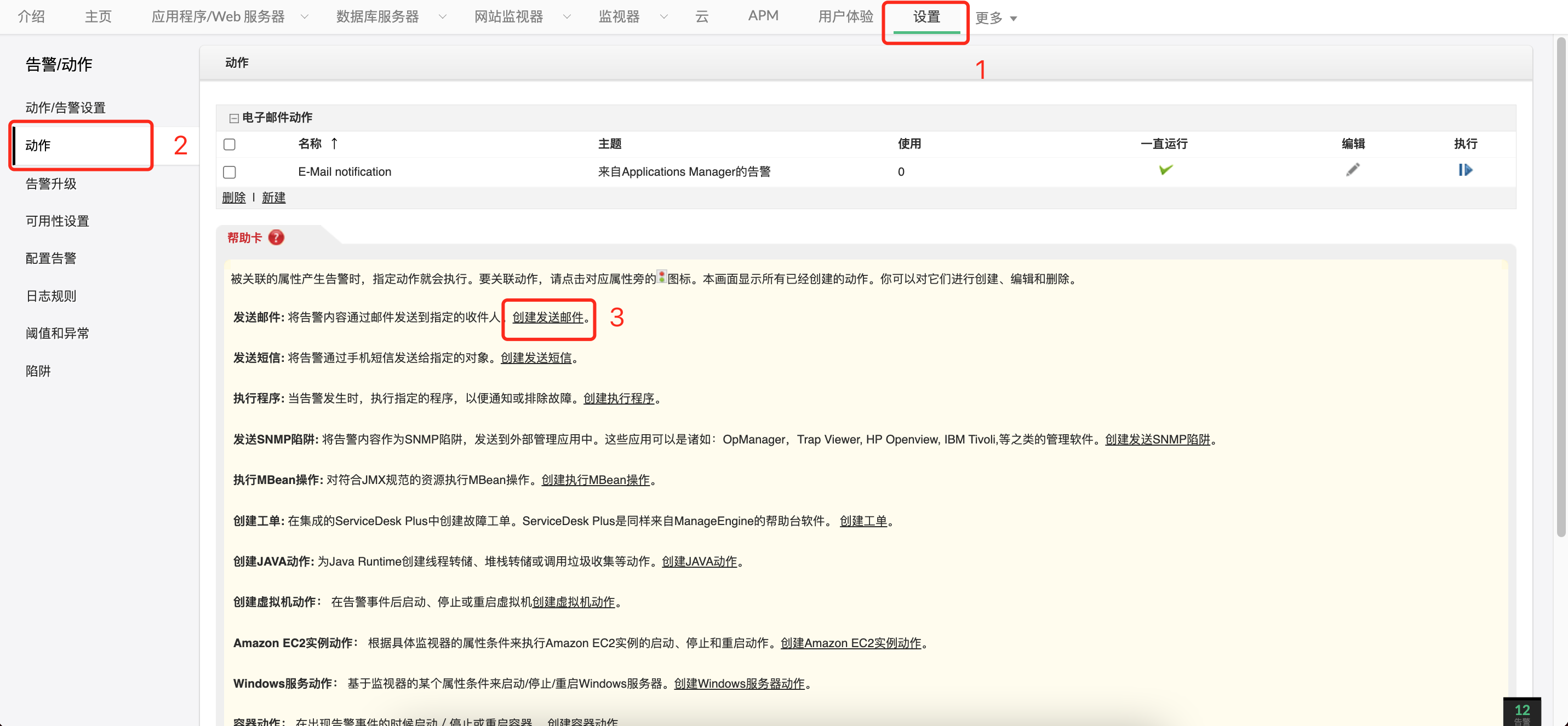
Task: Click the 创建执行MBean操作 link
Action: coord(596,480)
